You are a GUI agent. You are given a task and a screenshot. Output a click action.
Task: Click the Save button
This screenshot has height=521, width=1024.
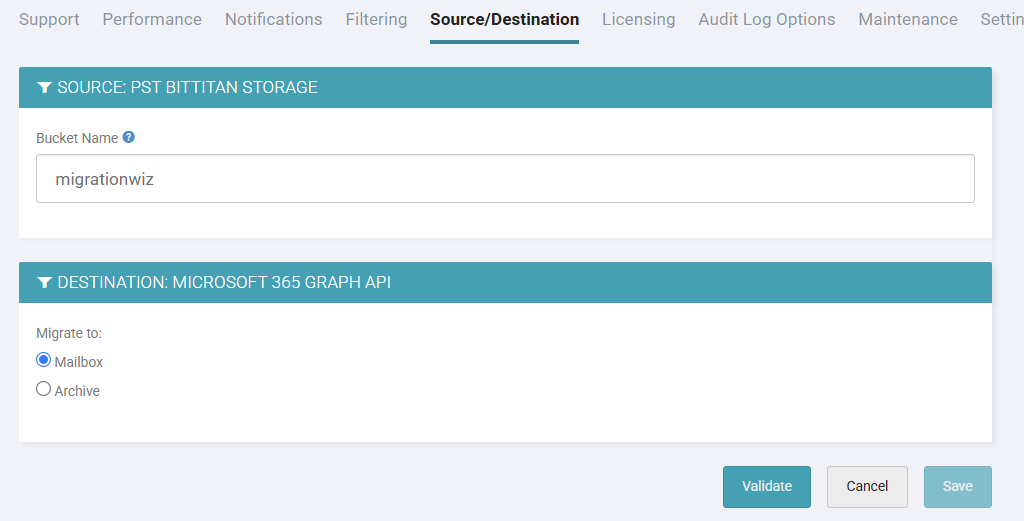pos(957,486)
